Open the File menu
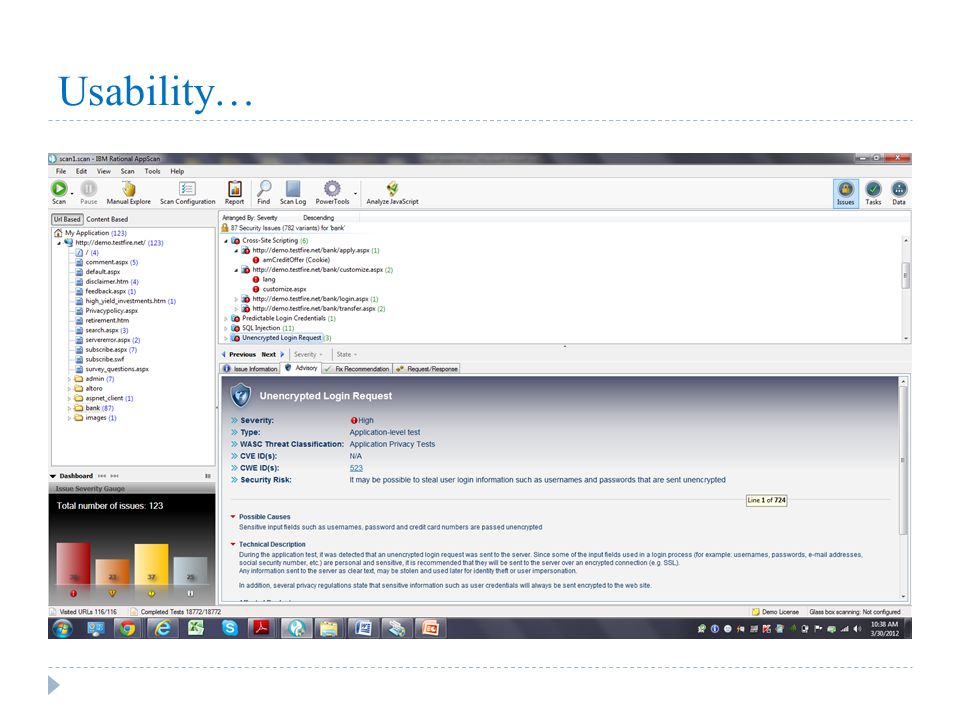 pyautogui.click(x=61, y=171)
